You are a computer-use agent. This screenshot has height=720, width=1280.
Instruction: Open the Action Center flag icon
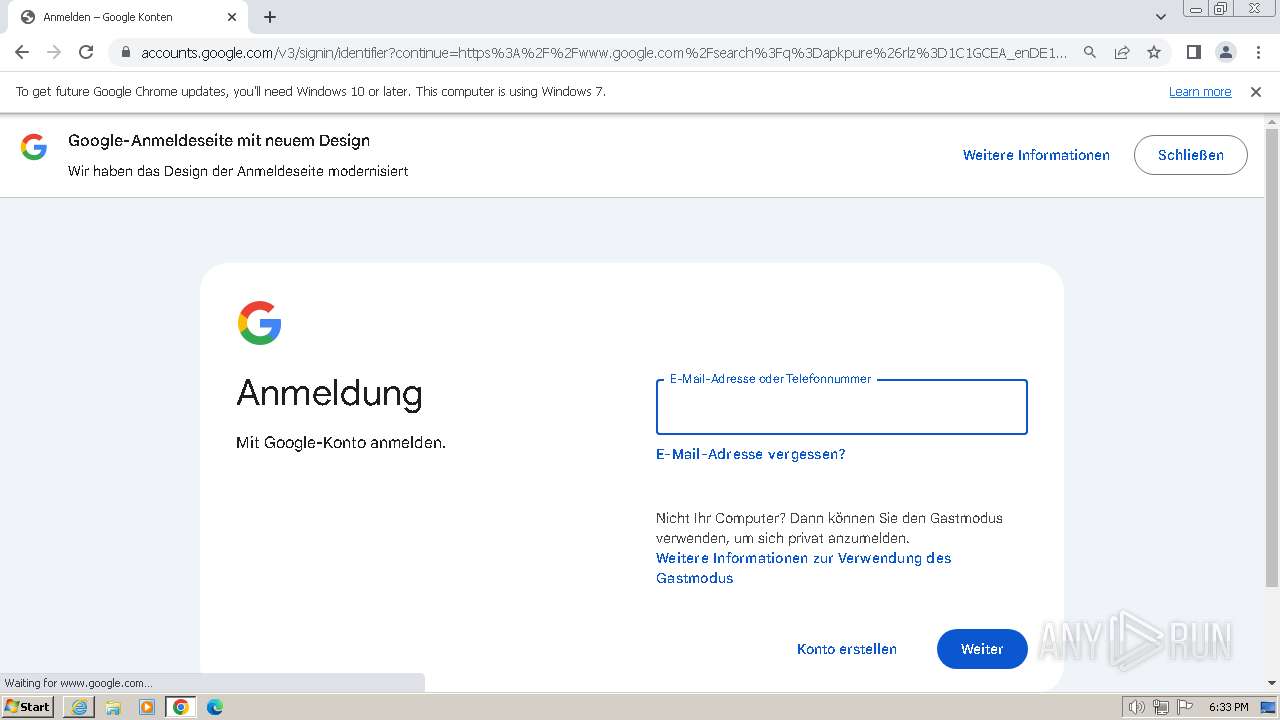[1183, 707]
